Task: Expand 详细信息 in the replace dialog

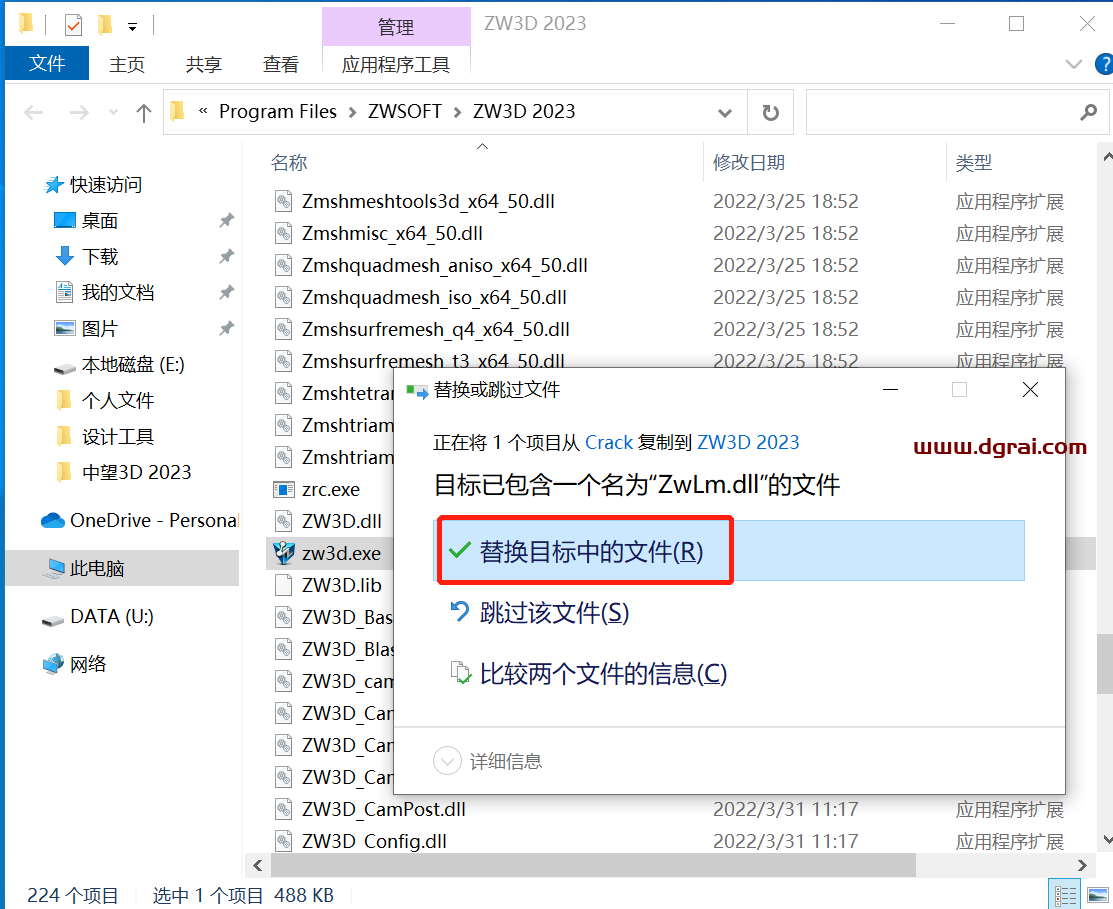Action: click(447, 761)
